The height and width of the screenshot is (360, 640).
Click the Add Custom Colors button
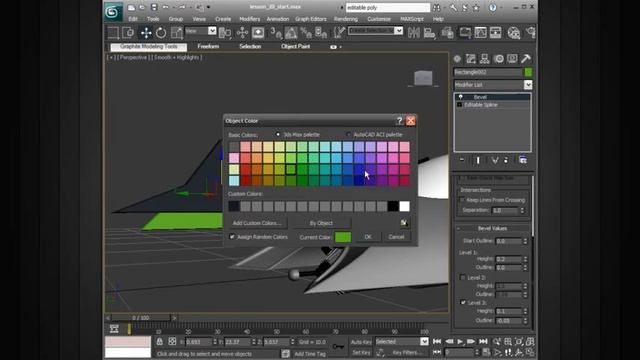pyautogui.click(x=257, y=223)
